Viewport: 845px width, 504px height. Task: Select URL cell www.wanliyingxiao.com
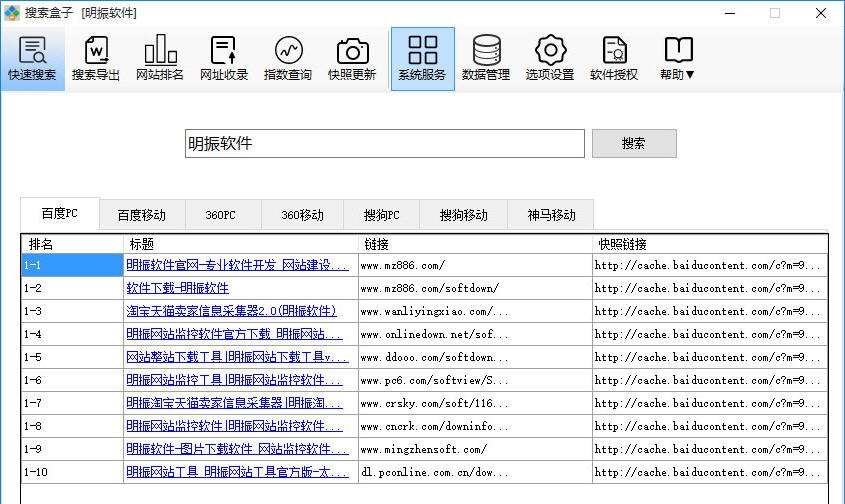coord(475,311)
